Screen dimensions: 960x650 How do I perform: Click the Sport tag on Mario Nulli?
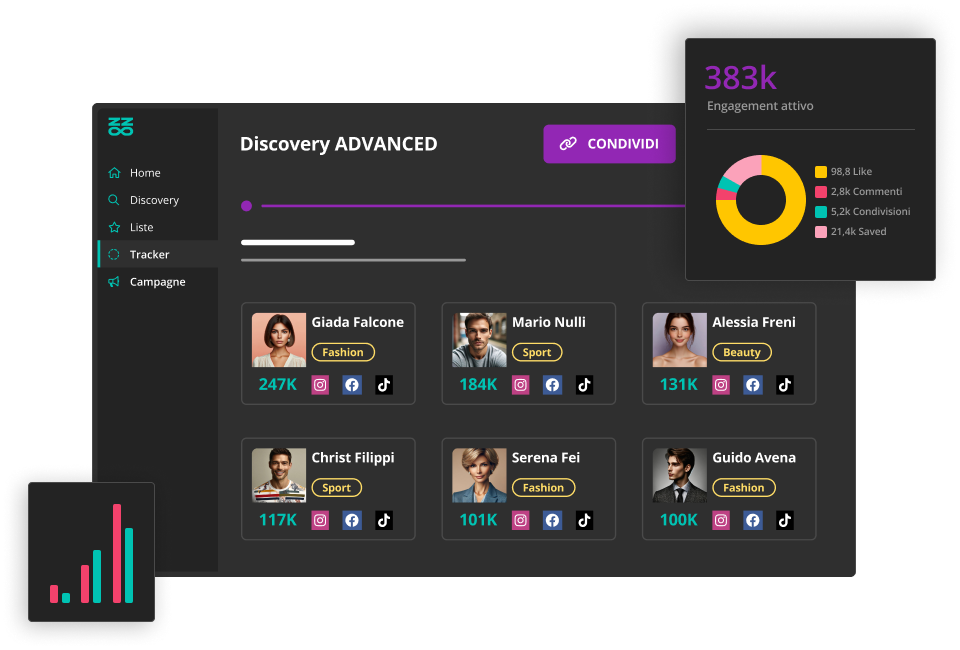537,353
